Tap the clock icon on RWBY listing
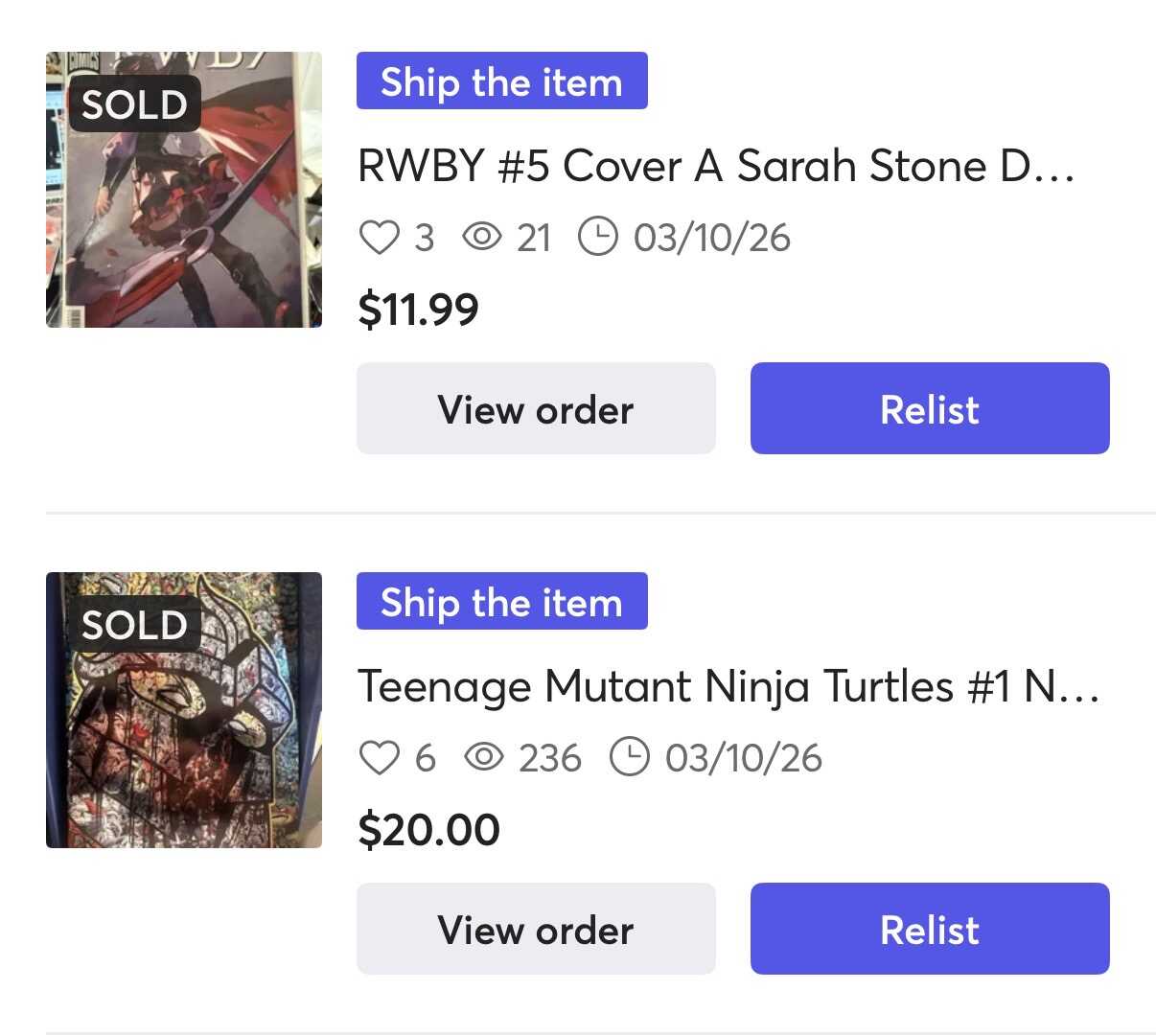Screen dimensions: 1156x1036 tap(598, 237)
